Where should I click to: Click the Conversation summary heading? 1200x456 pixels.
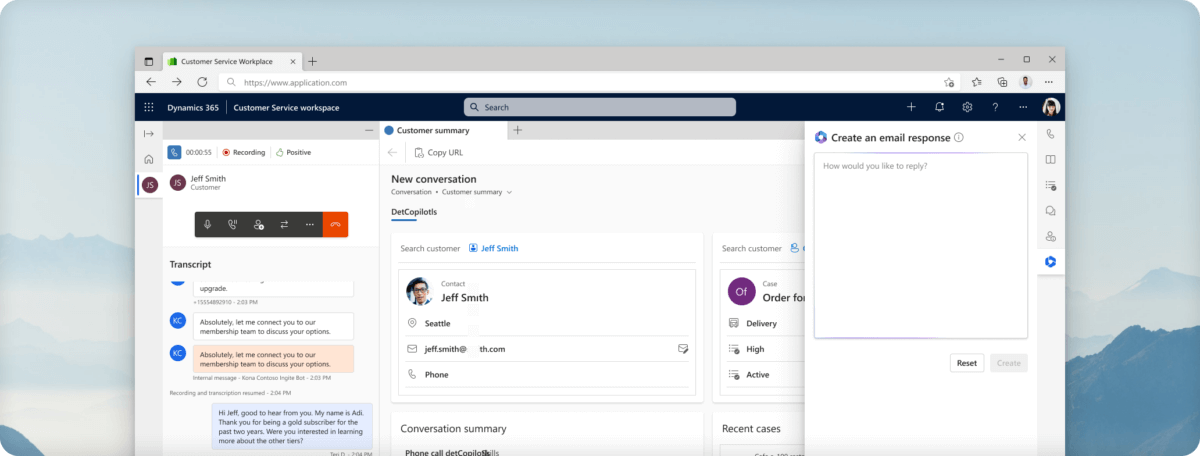point(453,429)
